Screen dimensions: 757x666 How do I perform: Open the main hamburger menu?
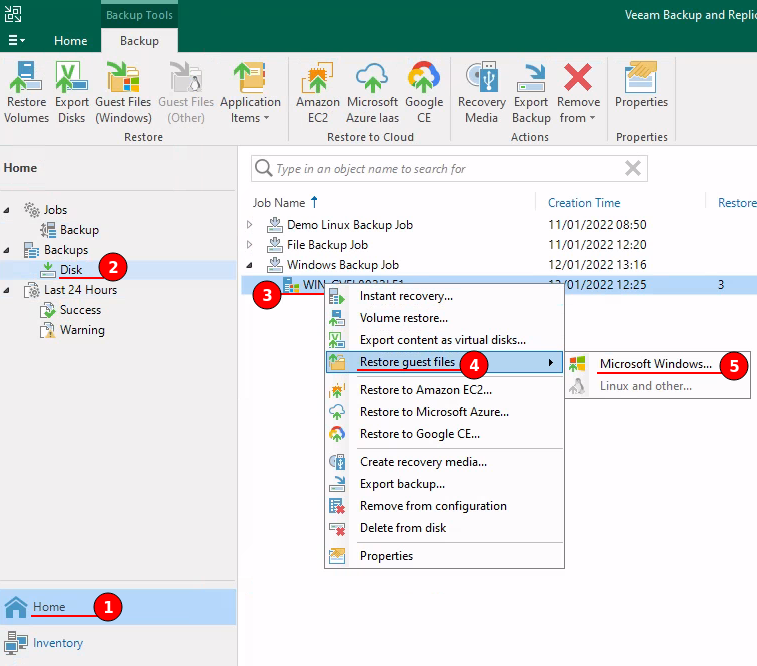(x=16, y=41)
